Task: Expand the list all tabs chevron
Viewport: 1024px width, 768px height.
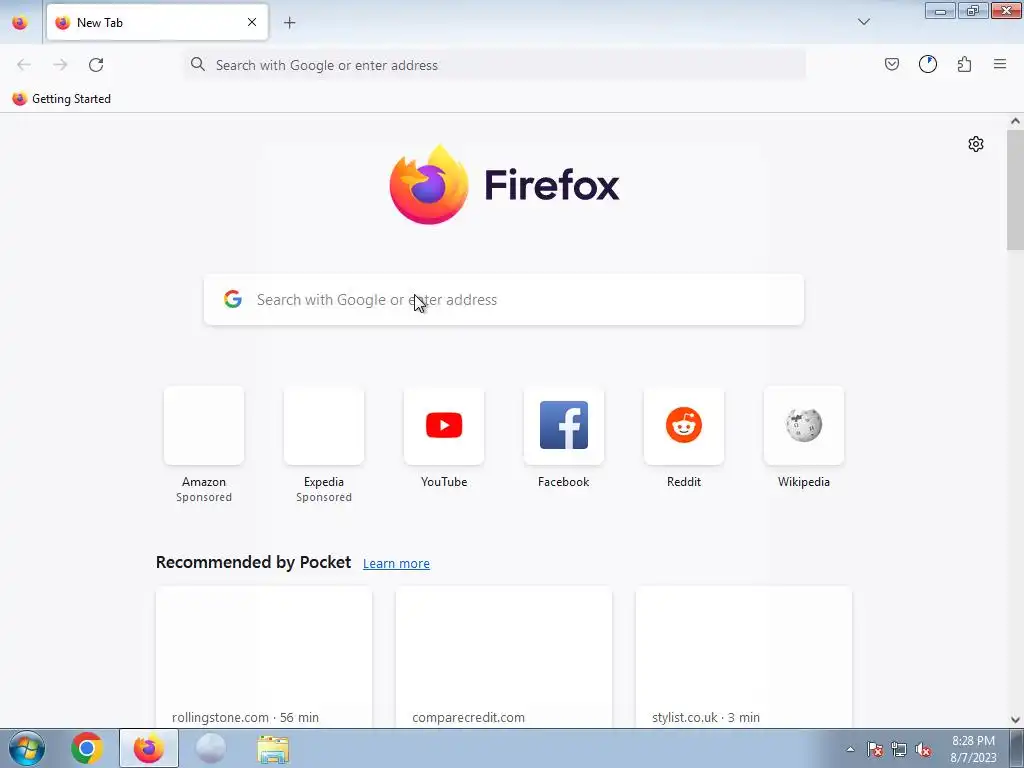Action: [x=863, y=22]
